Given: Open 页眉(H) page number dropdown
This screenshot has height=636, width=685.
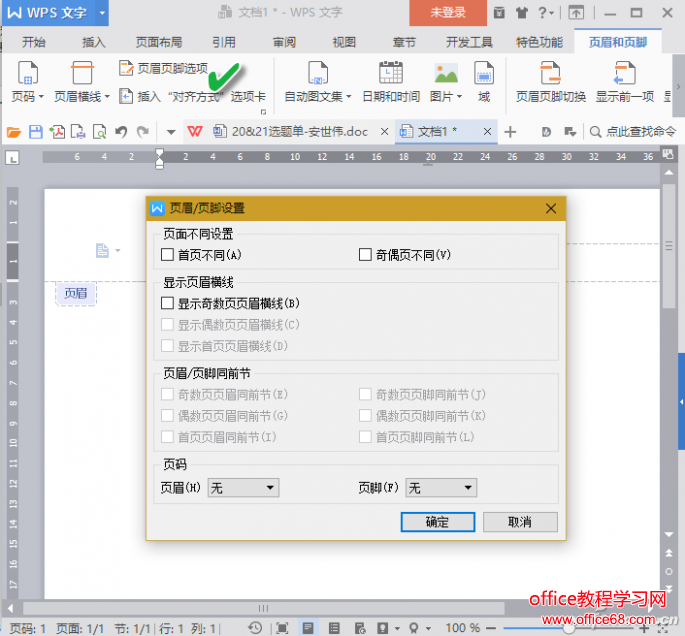Looking at the screenshot, I should (x=243, y=487).
